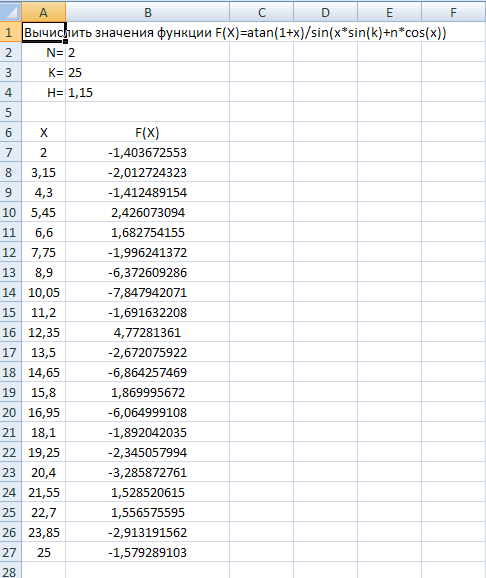Click cell with formula description text F(X)=atan
The height and width of the screenshot is (578, 486).
pos(44,32)
